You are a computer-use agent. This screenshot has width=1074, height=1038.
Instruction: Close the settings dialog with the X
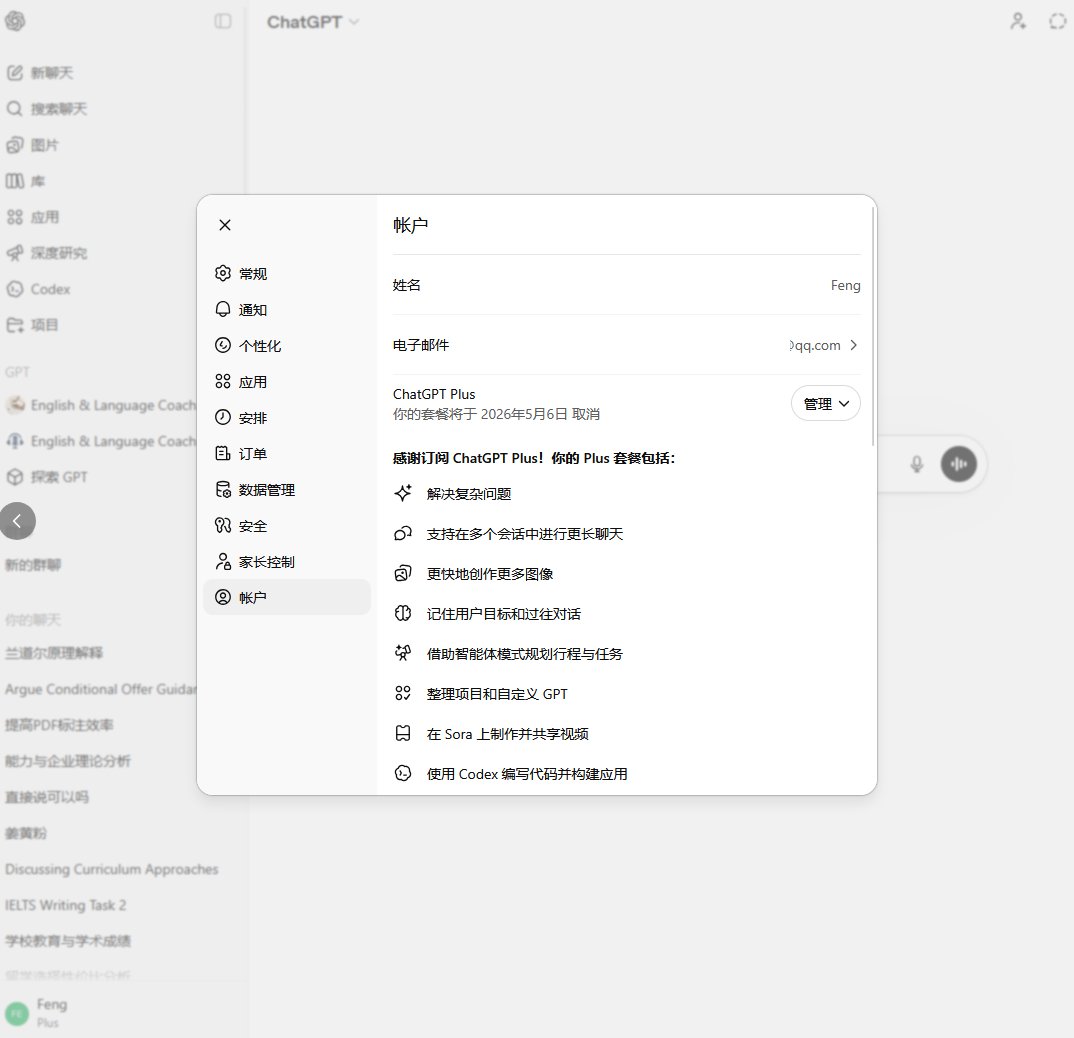[x=225, y=225]
